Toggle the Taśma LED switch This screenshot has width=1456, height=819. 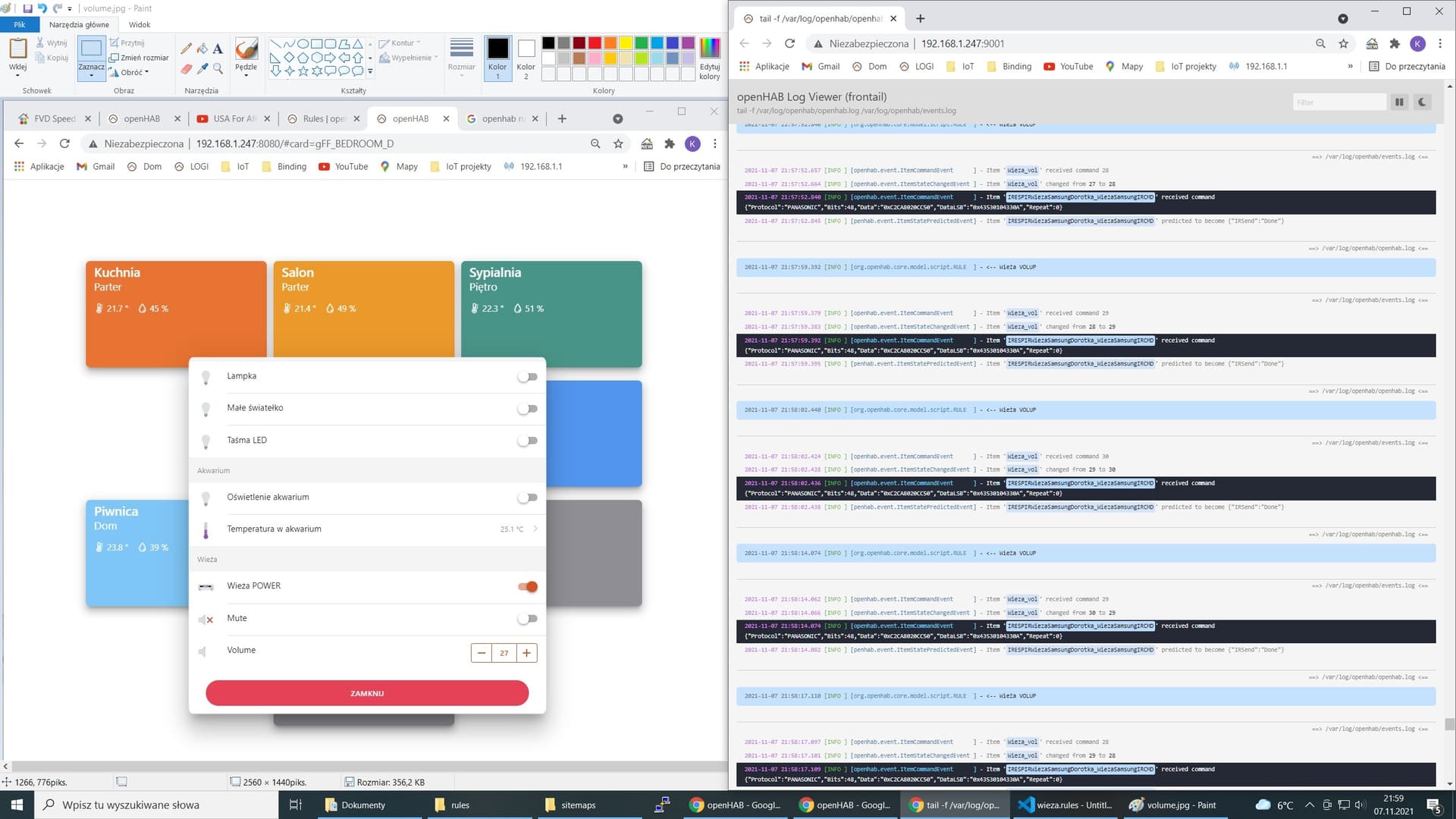pyautogui.click(x=528, y=441)
